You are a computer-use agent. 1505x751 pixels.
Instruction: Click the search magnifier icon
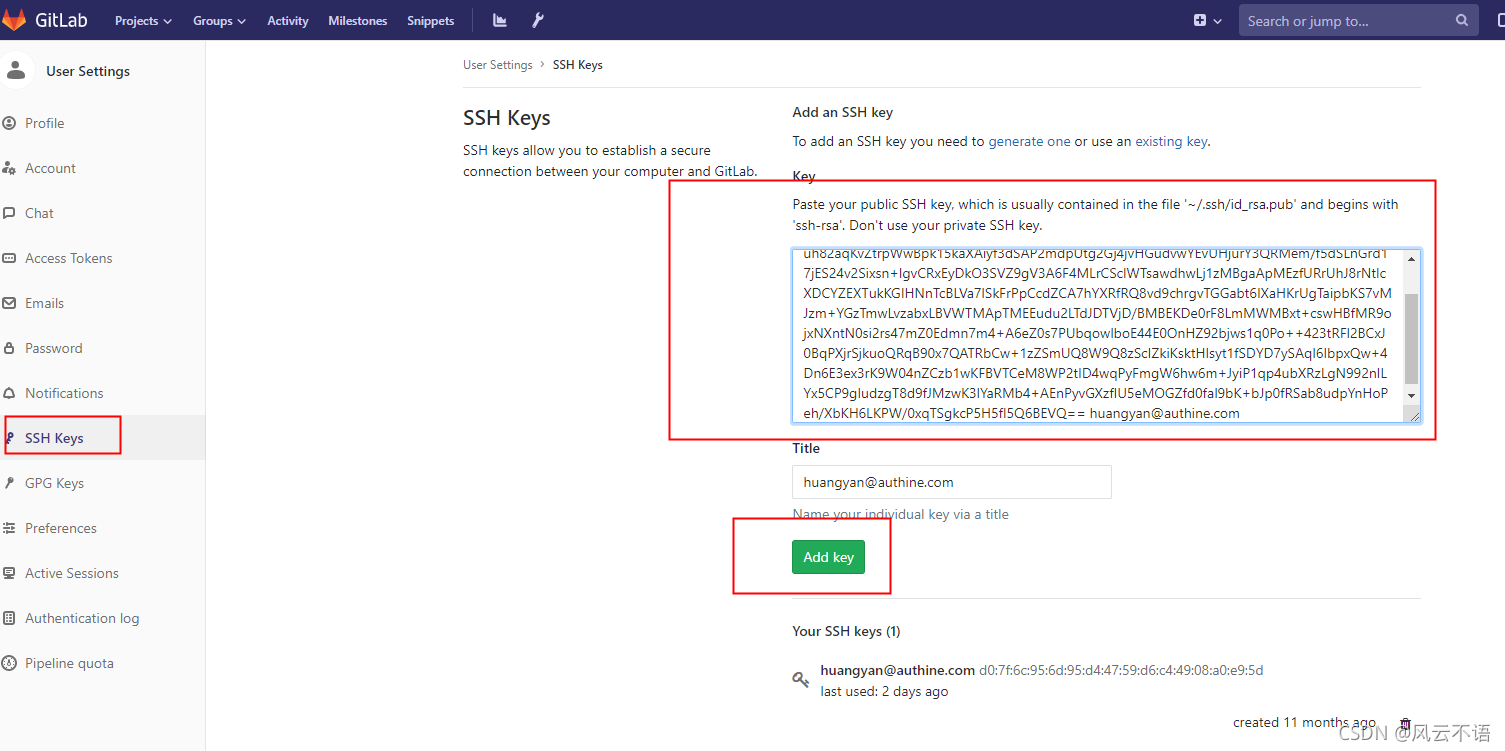1462,19
